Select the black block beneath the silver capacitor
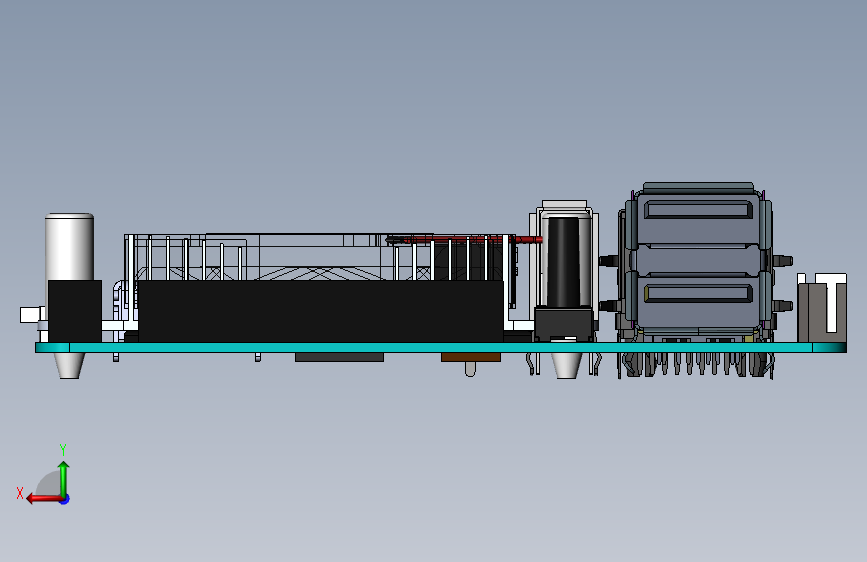Screen dimensions: 867x562 point(75,311)
